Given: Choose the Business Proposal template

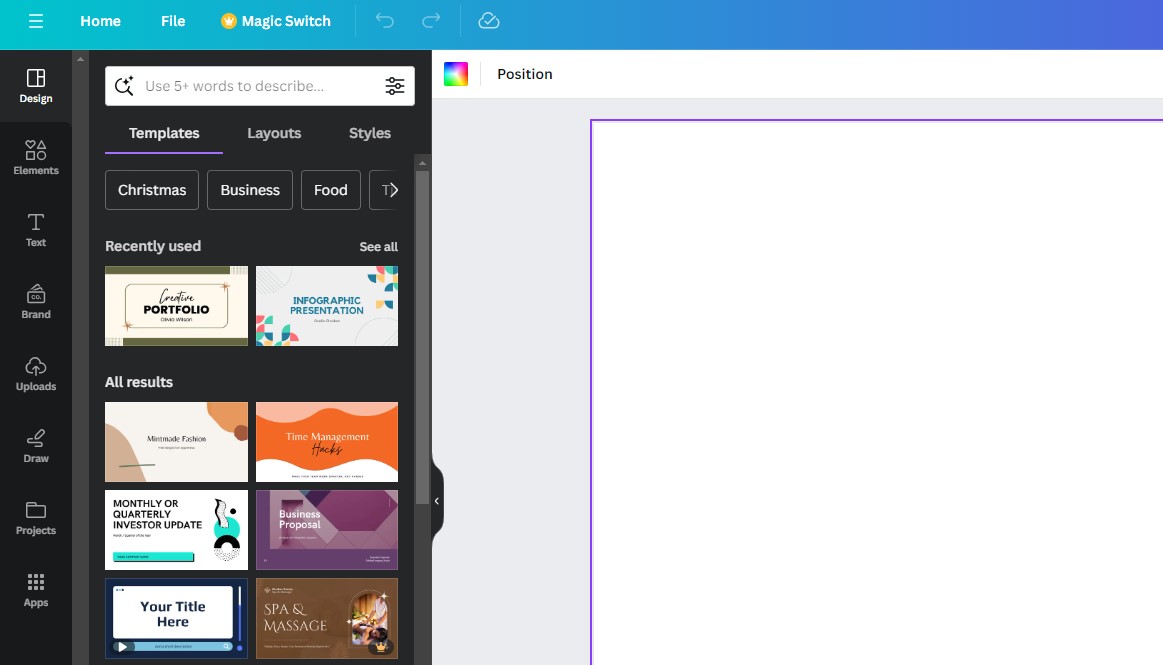Looking at the screenshot, I should pos(327,530).
